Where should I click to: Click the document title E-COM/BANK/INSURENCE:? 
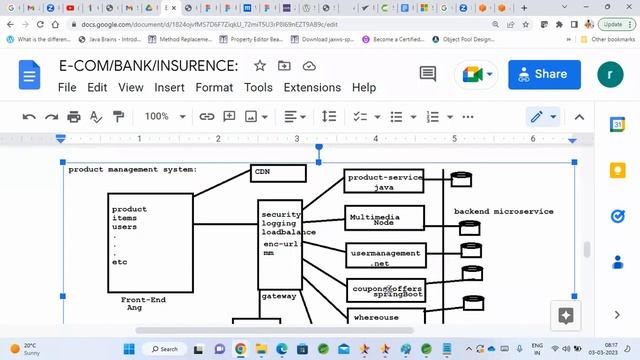pos(149,66)
